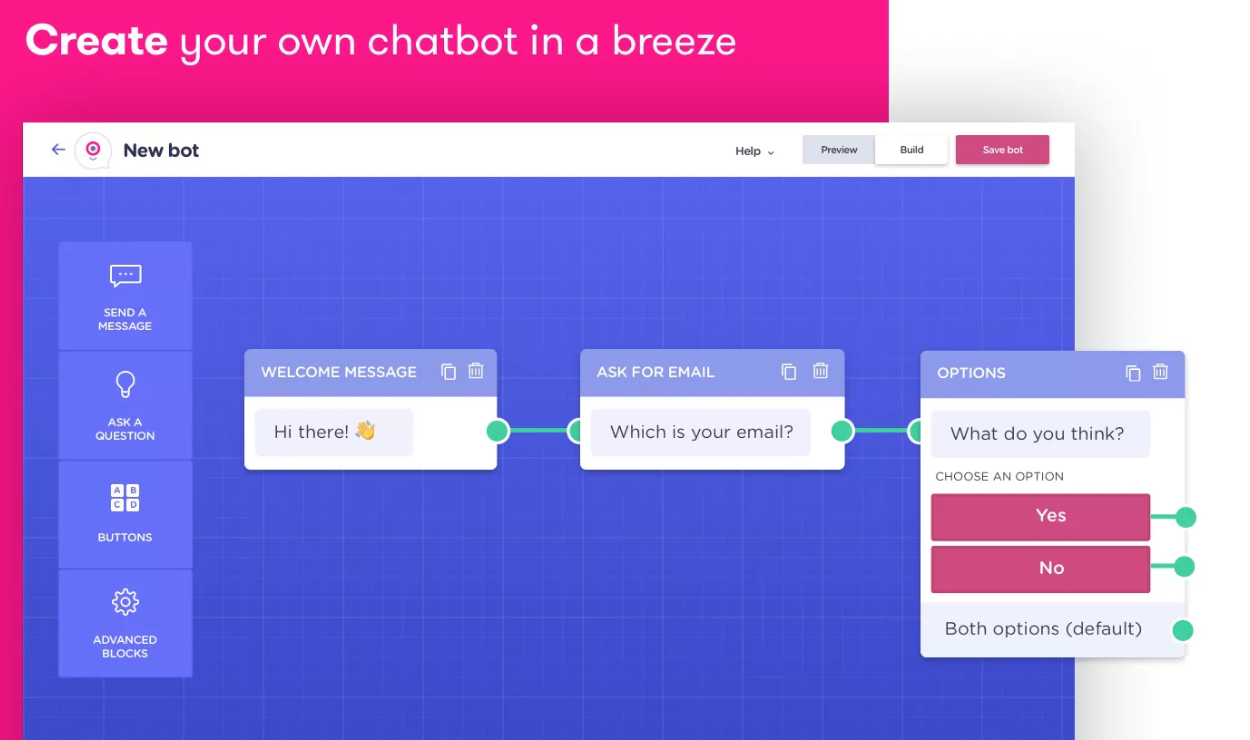
Task: Click the Save bot button
Action: pyautogui.click(x=1002, y=149)
